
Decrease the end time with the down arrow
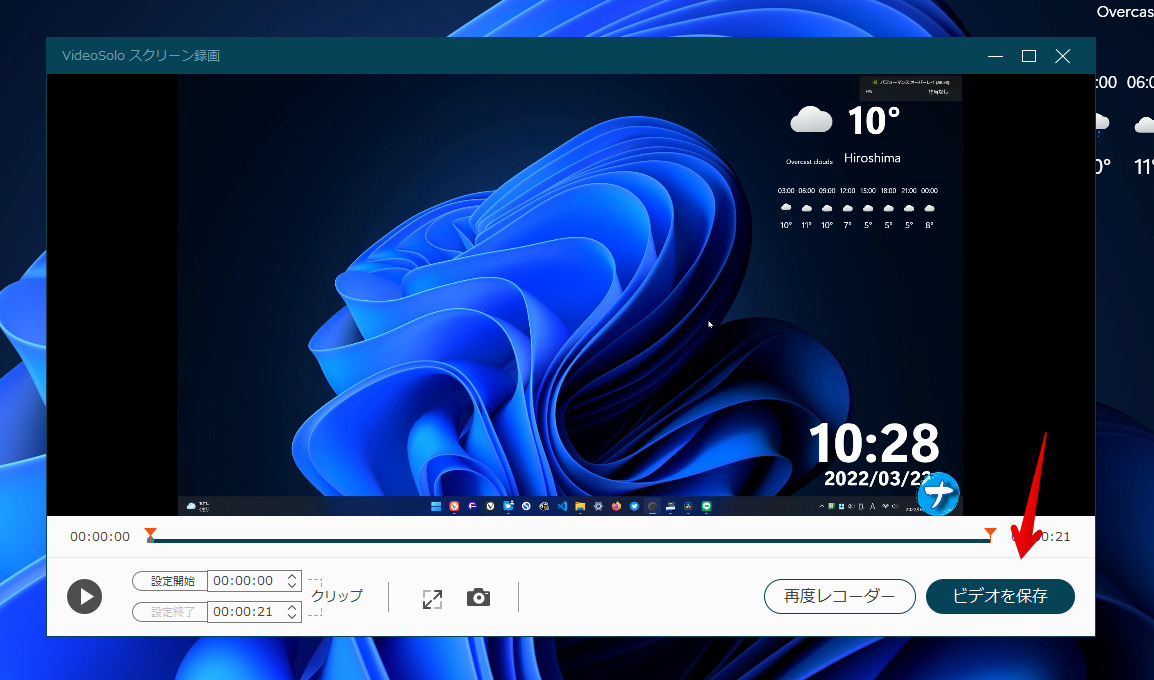(292, 616)
